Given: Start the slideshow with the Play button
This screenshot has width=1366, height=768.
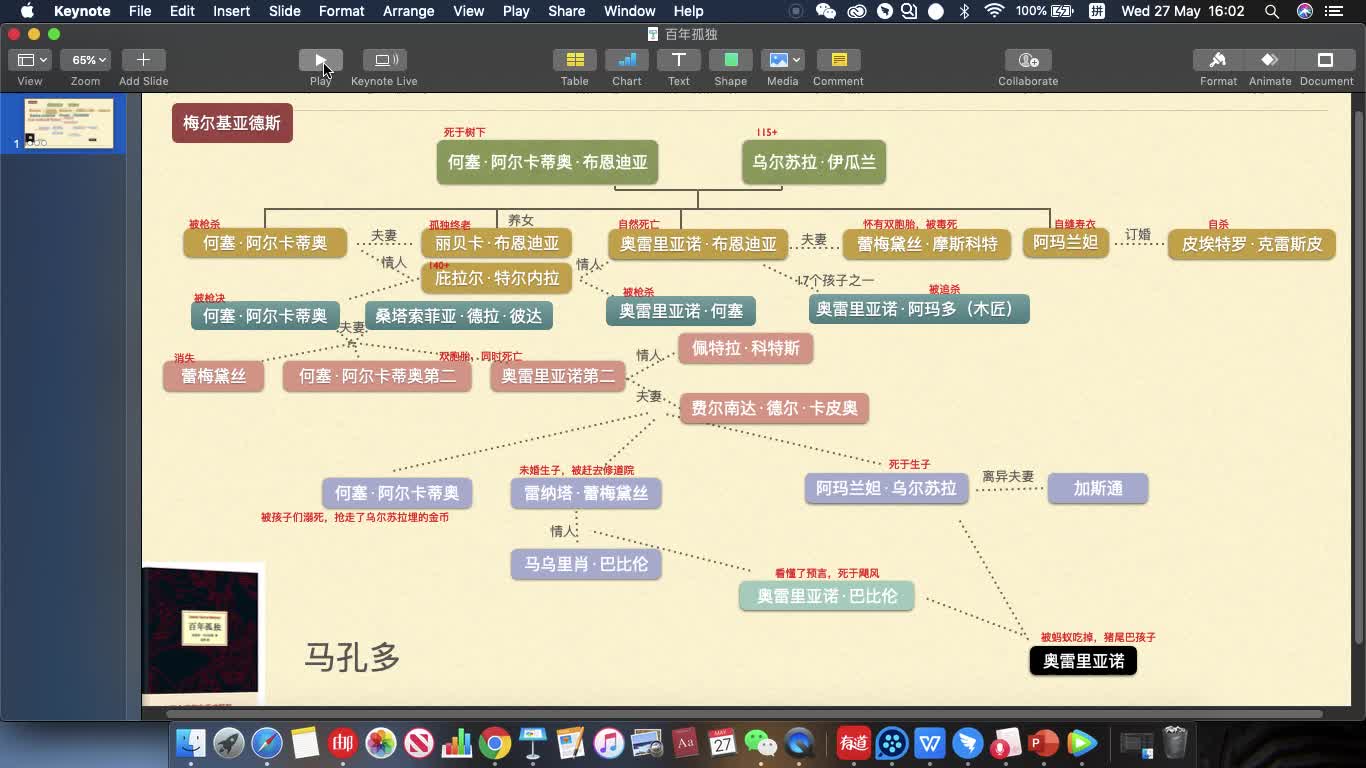Looking at the screenshot, I should [x=321, y=60].
